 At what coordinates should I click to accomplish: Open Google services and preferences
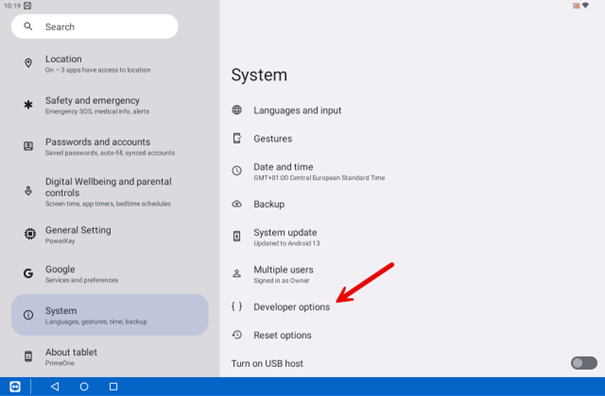110,274
